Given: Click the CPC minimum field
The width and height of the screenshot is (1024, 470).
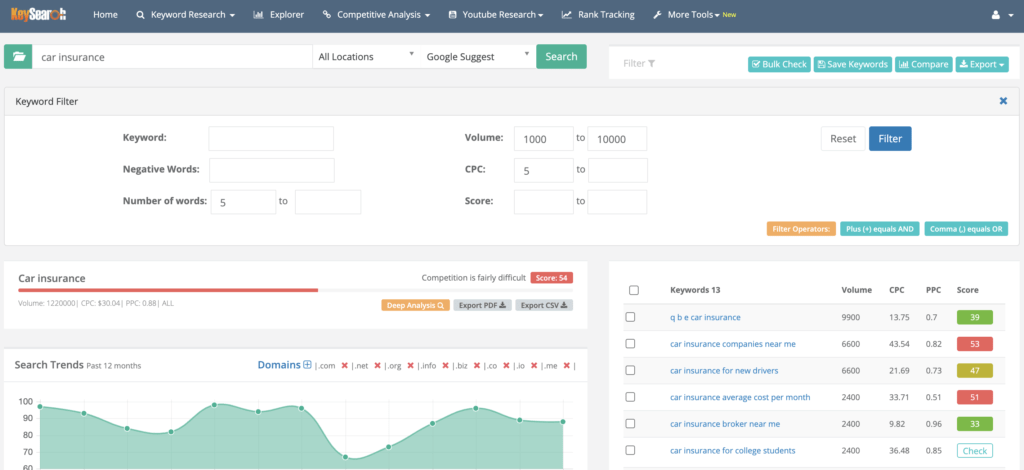Looking at the screenshot, I should point(544,170).
